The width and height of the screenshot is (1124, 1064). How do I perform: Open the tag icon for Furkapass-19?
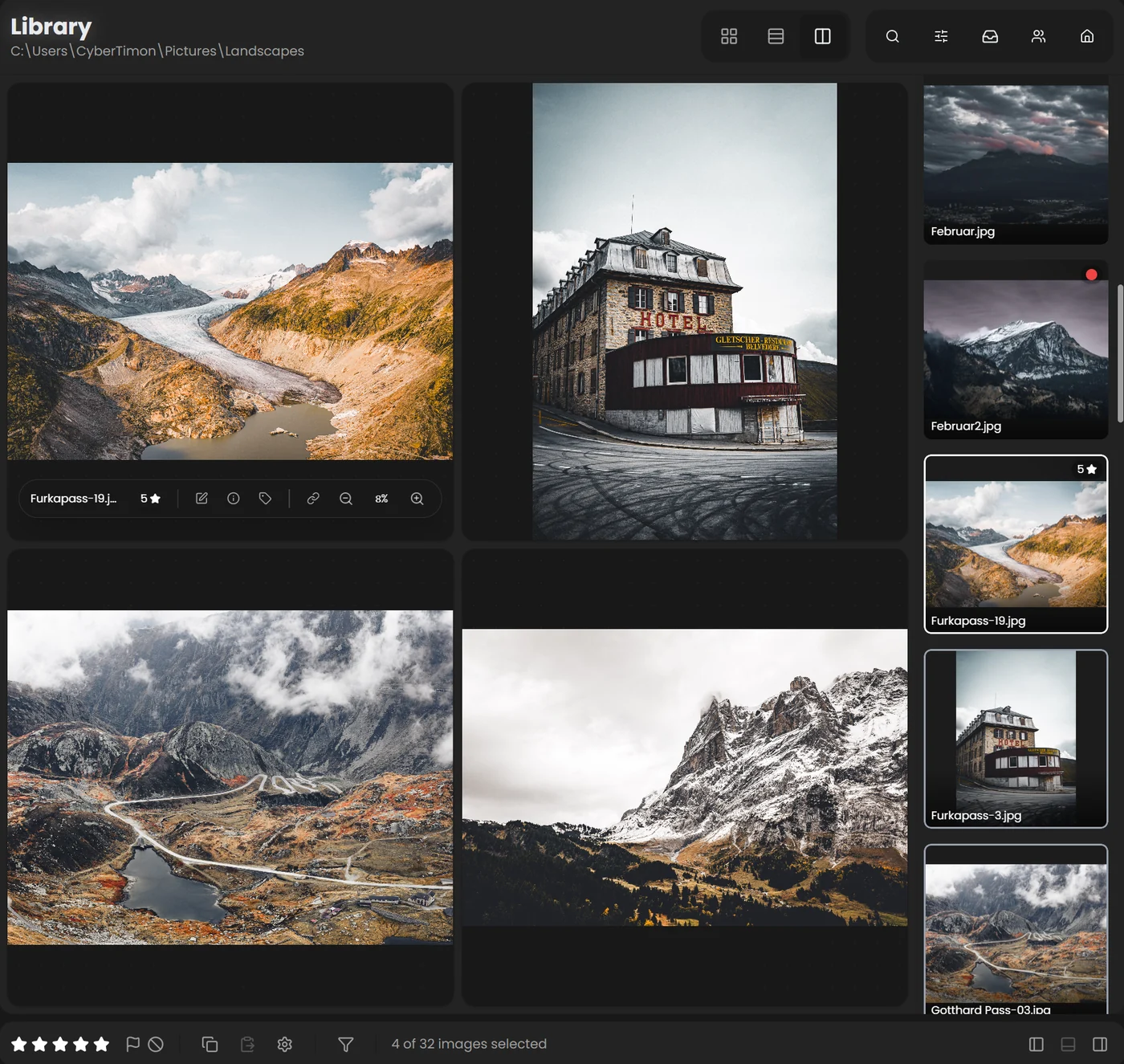(265, 499)
